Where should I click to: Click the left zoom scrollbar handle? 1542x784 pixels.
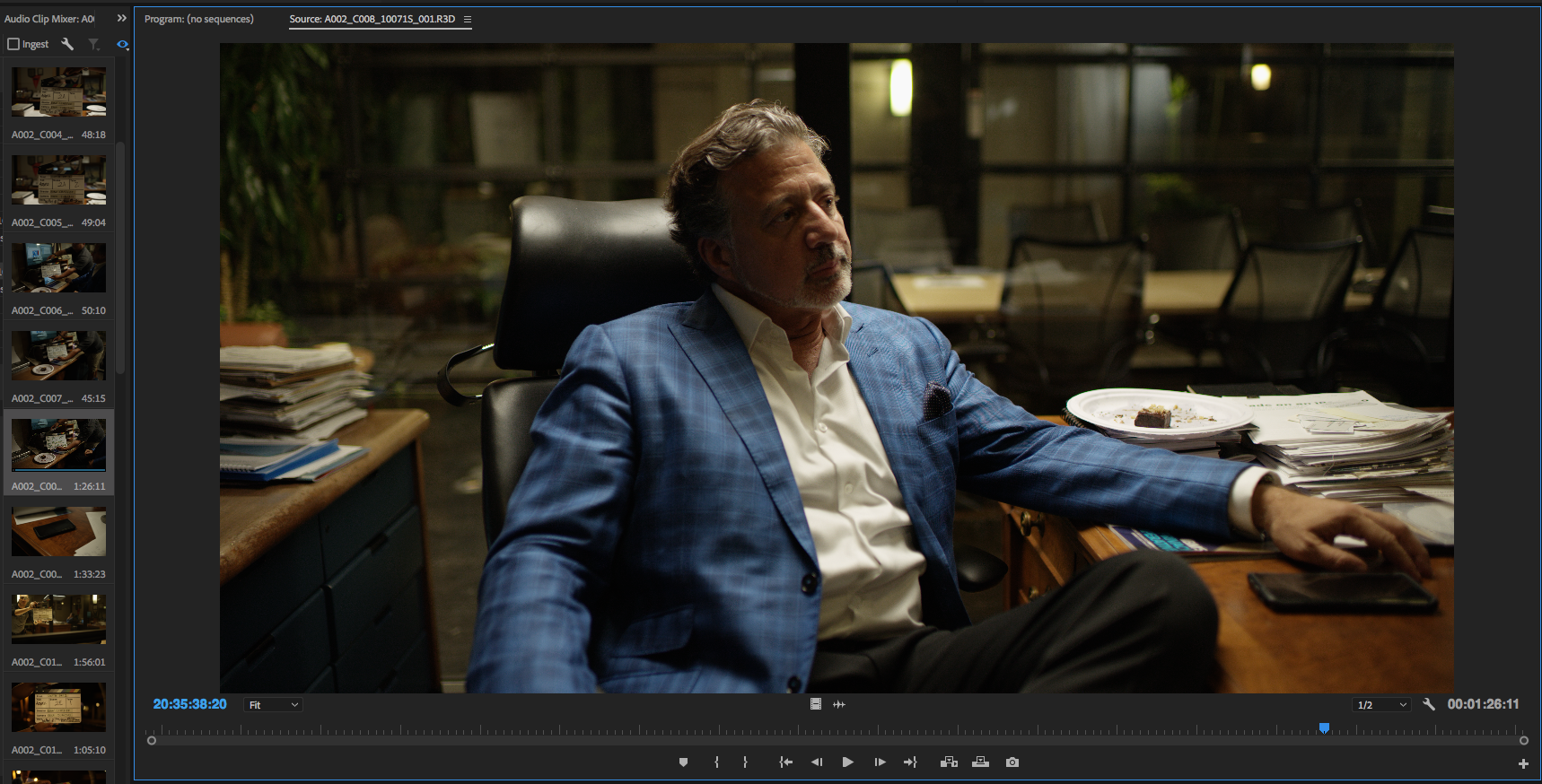(x=152, y=741)
